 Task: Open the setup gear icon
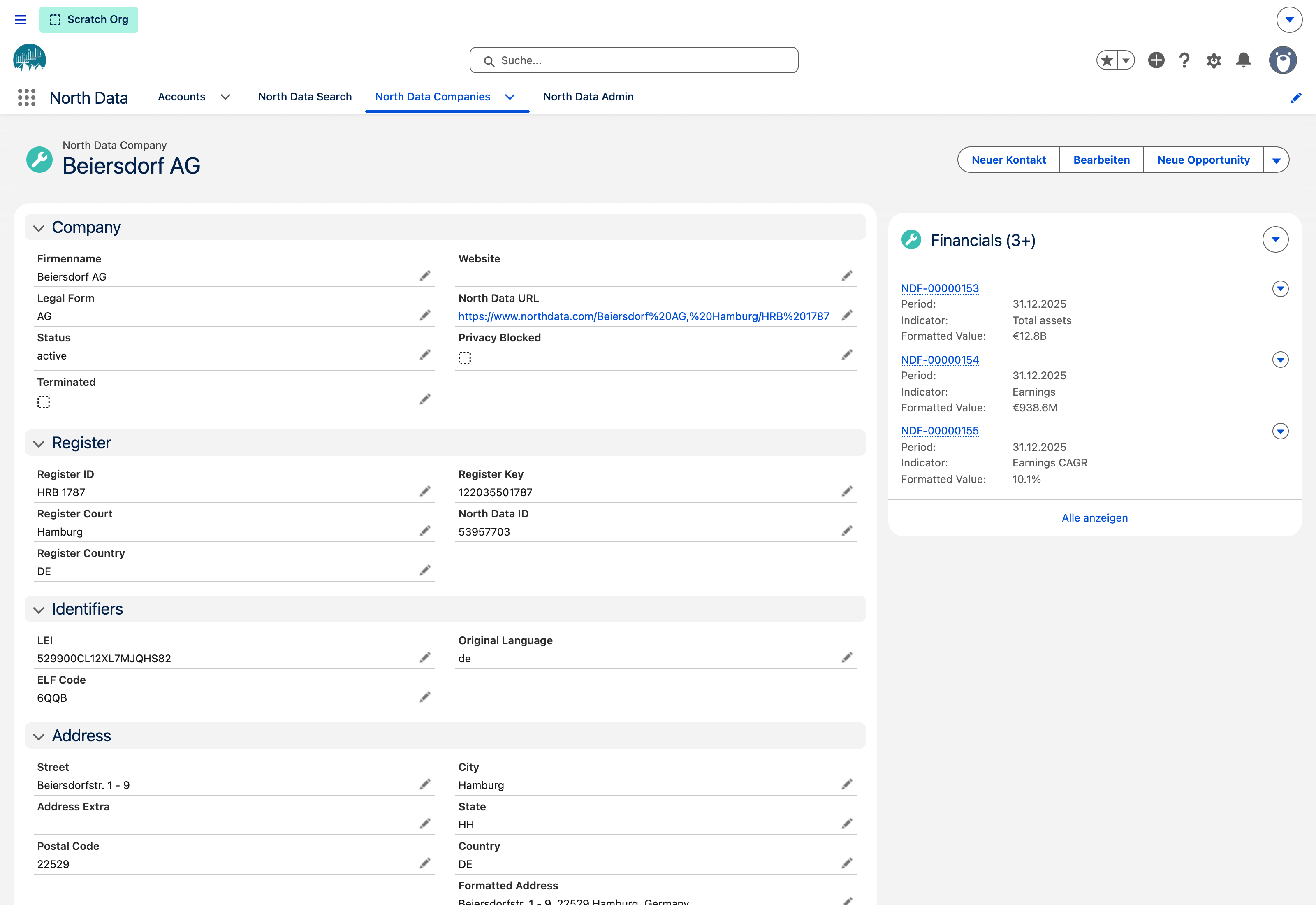(x=1214, y=60)
